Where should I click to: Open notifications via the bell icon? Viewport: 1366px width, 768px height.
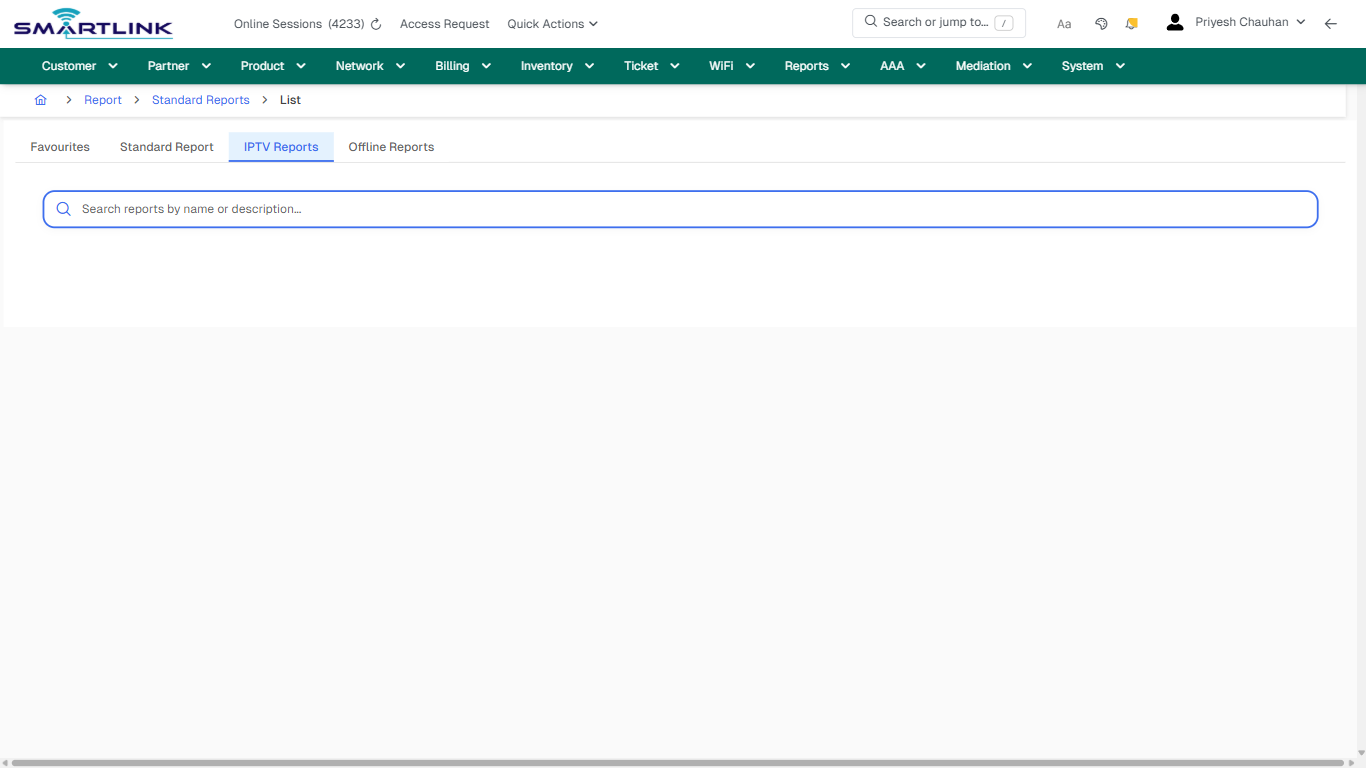click(x=1131, y=22)
